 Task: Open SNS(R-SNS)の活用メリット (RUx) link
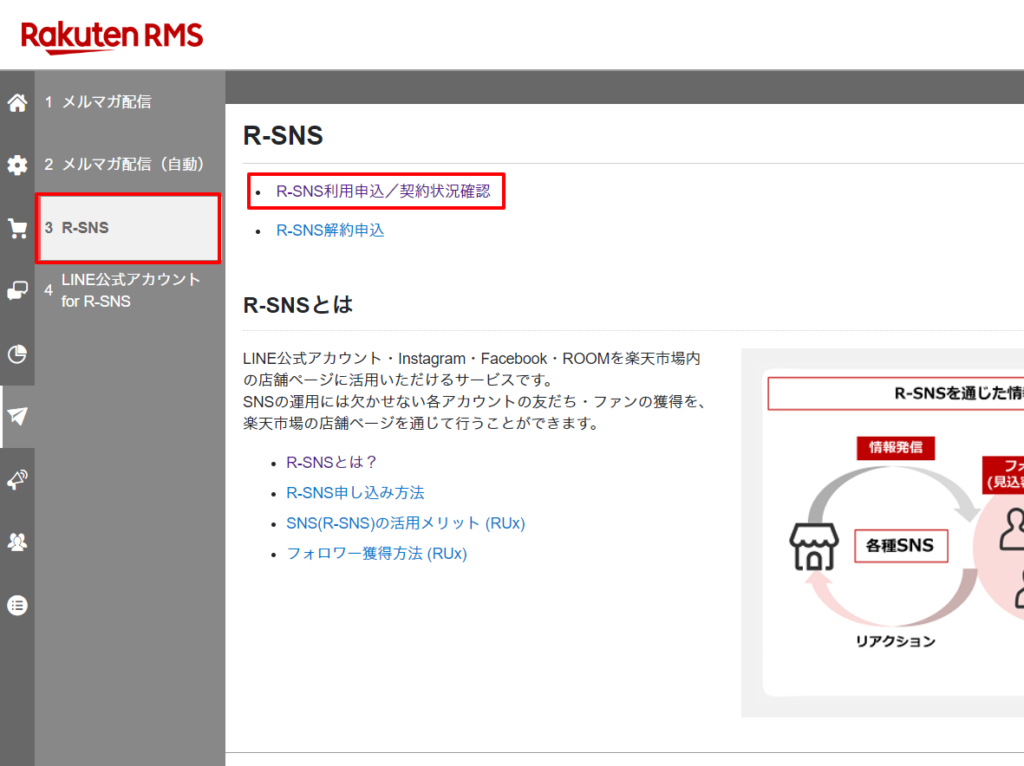pos(406,523)
